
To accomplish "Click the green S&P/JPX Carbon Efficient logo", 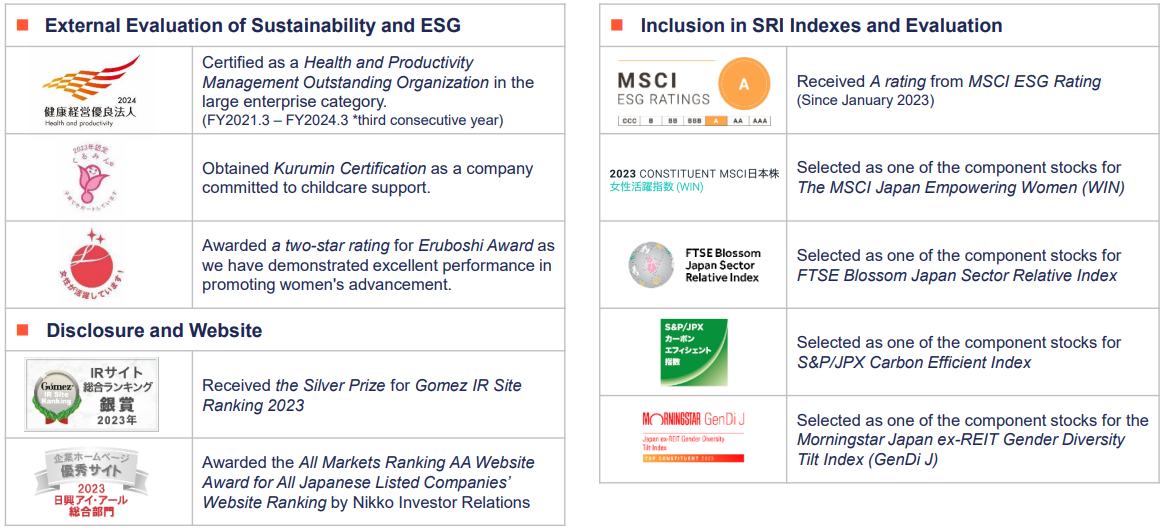I will (x=694, y=352).
